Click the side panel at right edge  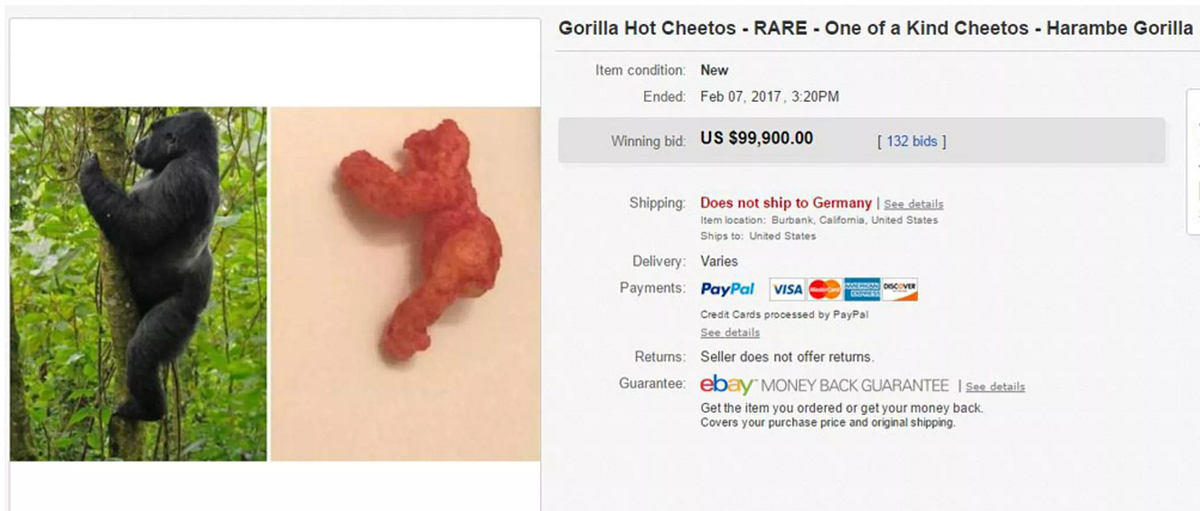[1193, 162]
